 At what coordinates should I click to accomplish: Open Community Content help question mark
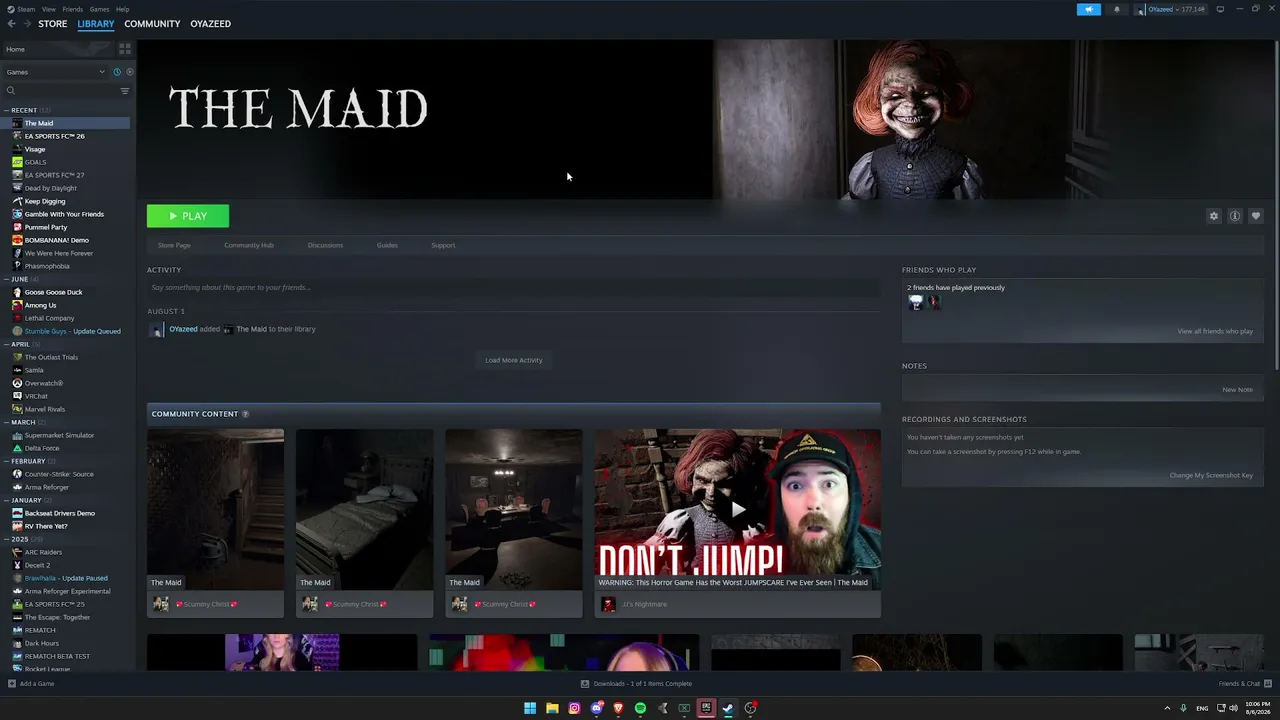point(245,414)
